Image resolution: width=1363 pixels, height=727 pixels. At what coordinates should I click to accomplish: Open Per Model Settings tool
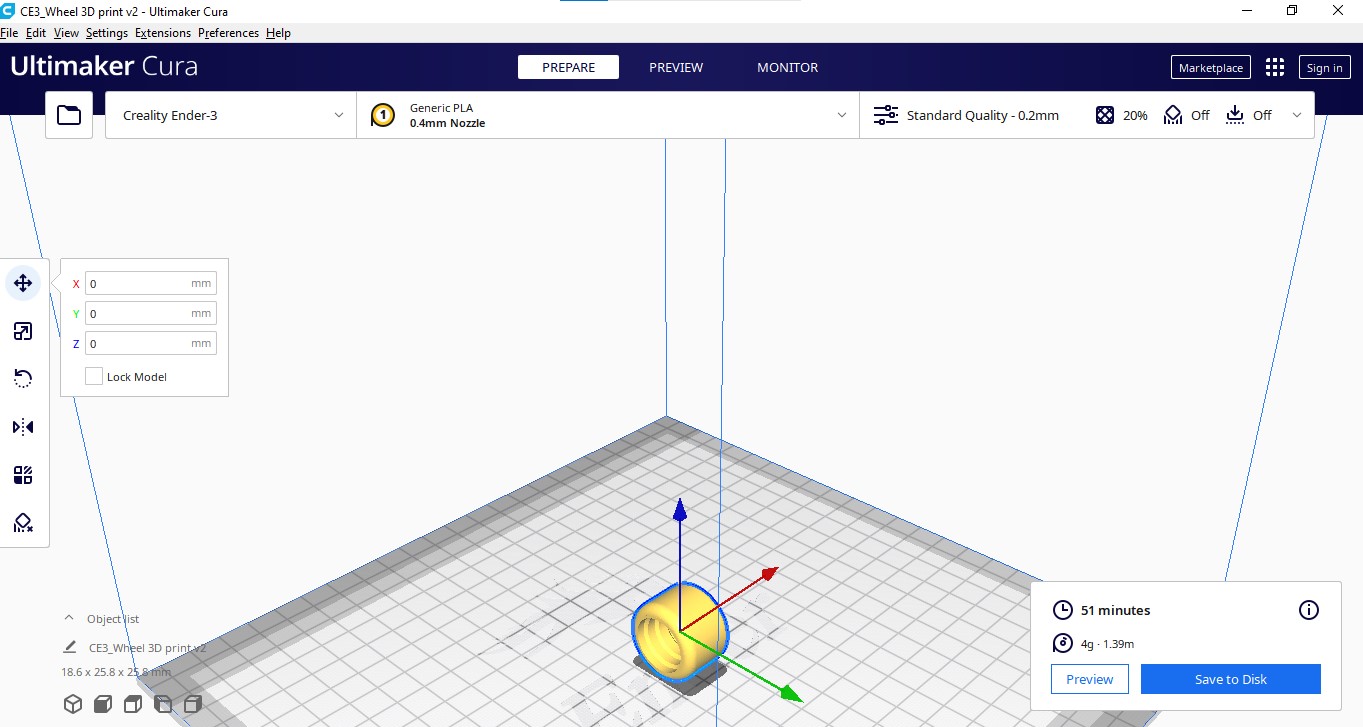(x=23, y=475)
